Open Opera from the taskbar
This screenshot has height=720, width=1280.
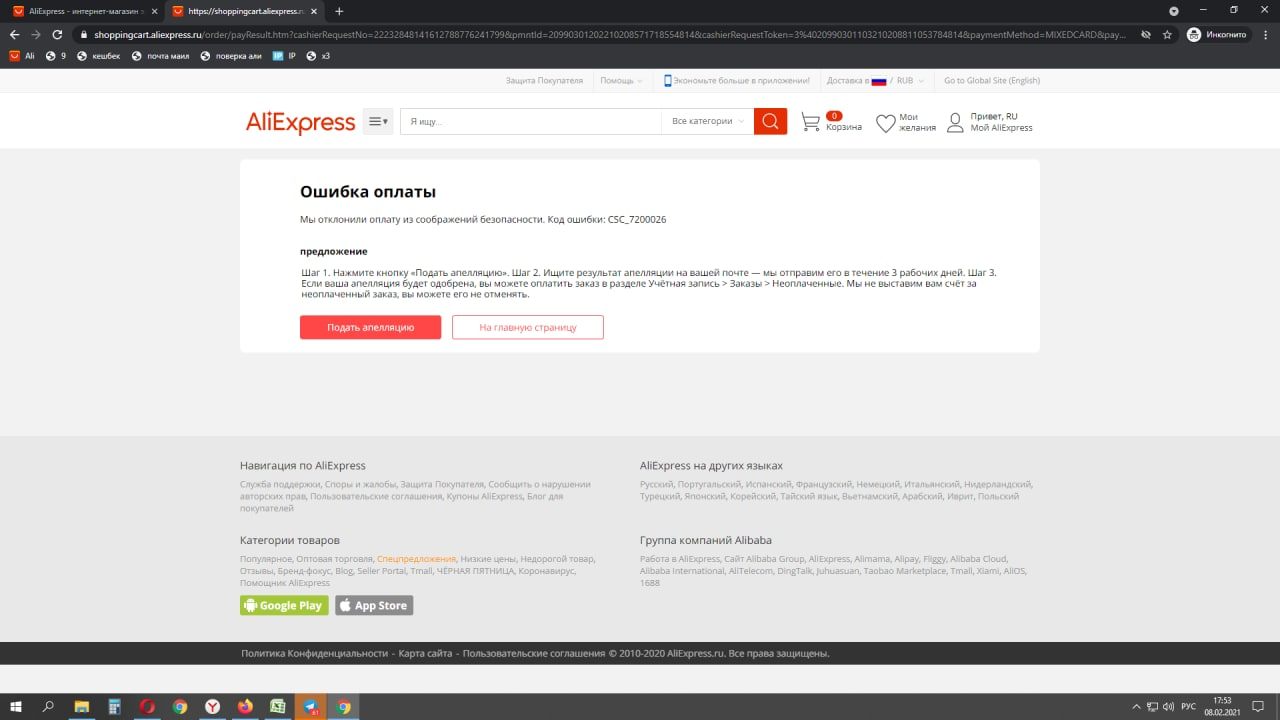click(x=147, y=706)
